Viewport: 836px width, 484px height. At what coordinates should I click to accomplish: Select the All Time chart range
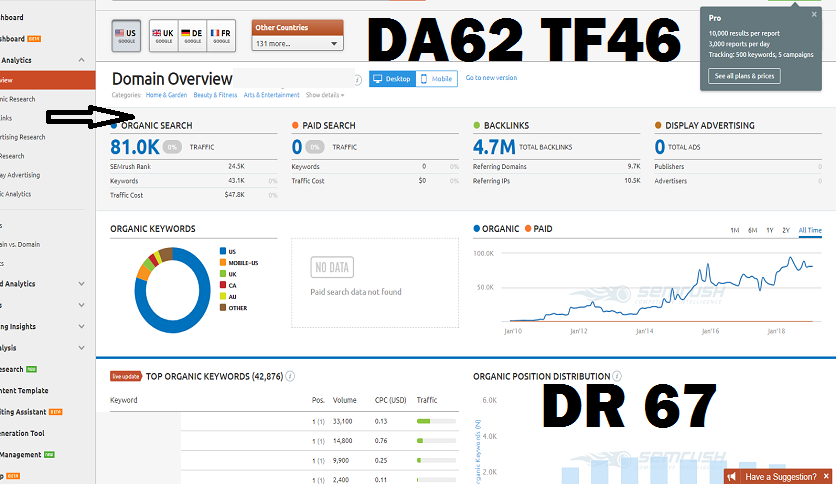pyautogui.click(x=810, y=230)
